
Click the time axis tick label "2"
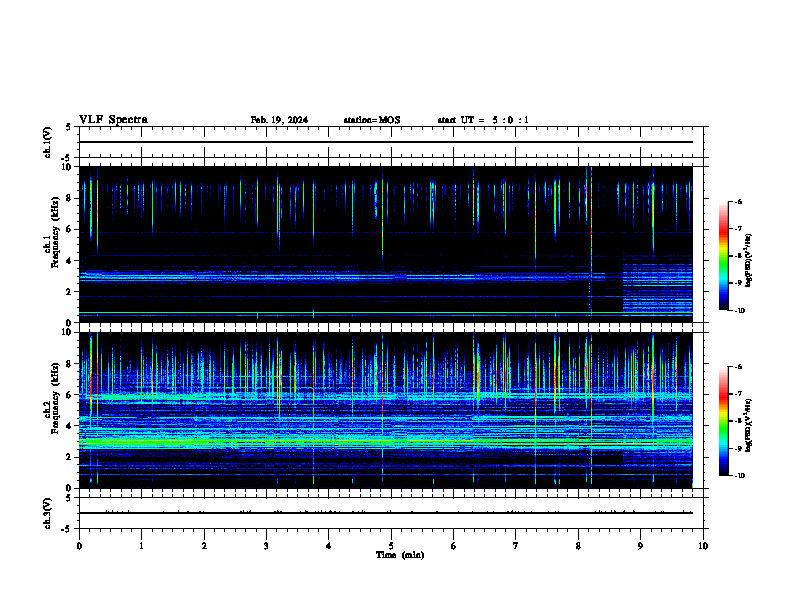(204, 546)
